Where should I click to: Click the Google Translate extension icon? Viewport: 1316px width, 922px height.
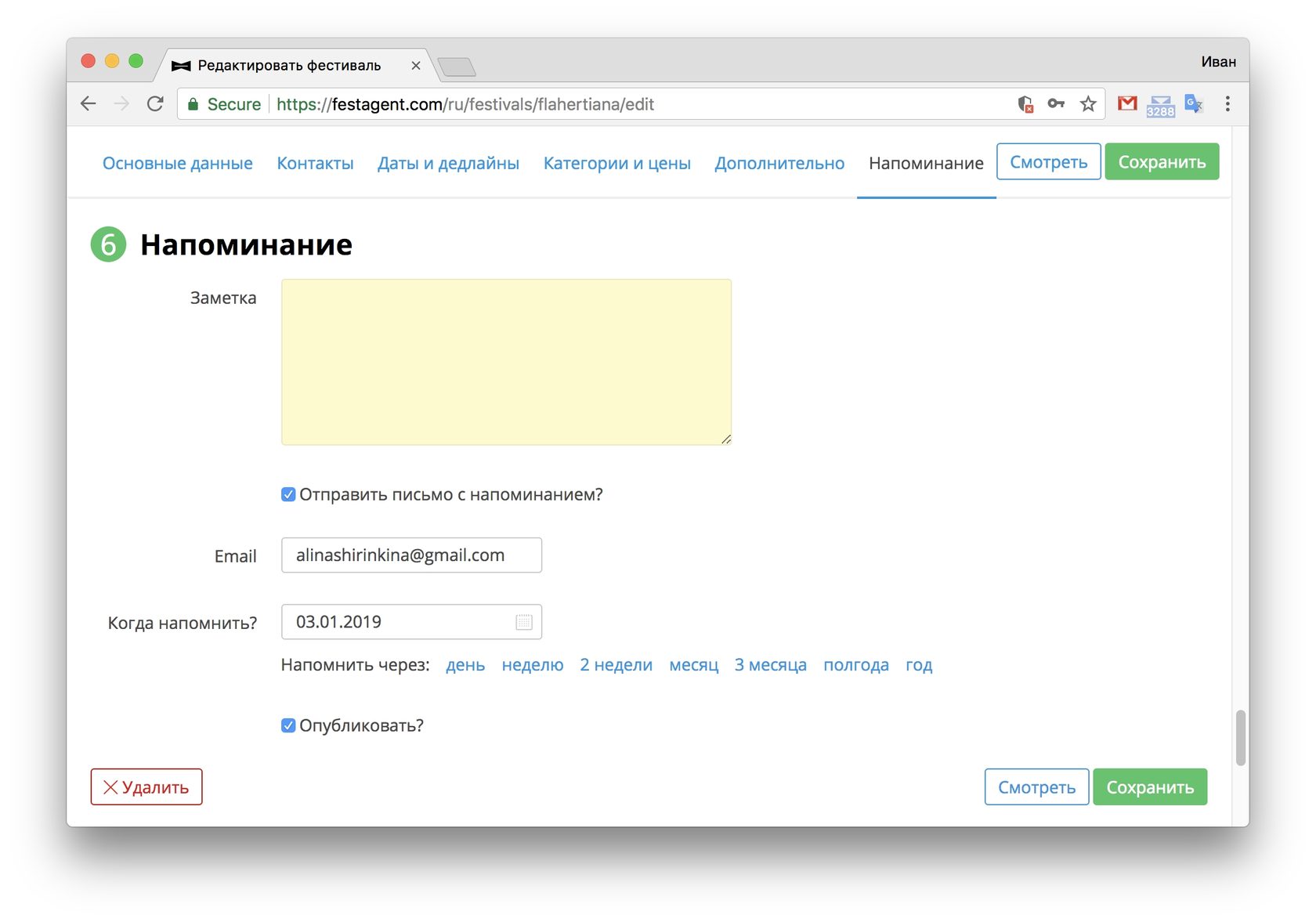coord(1194,103)
